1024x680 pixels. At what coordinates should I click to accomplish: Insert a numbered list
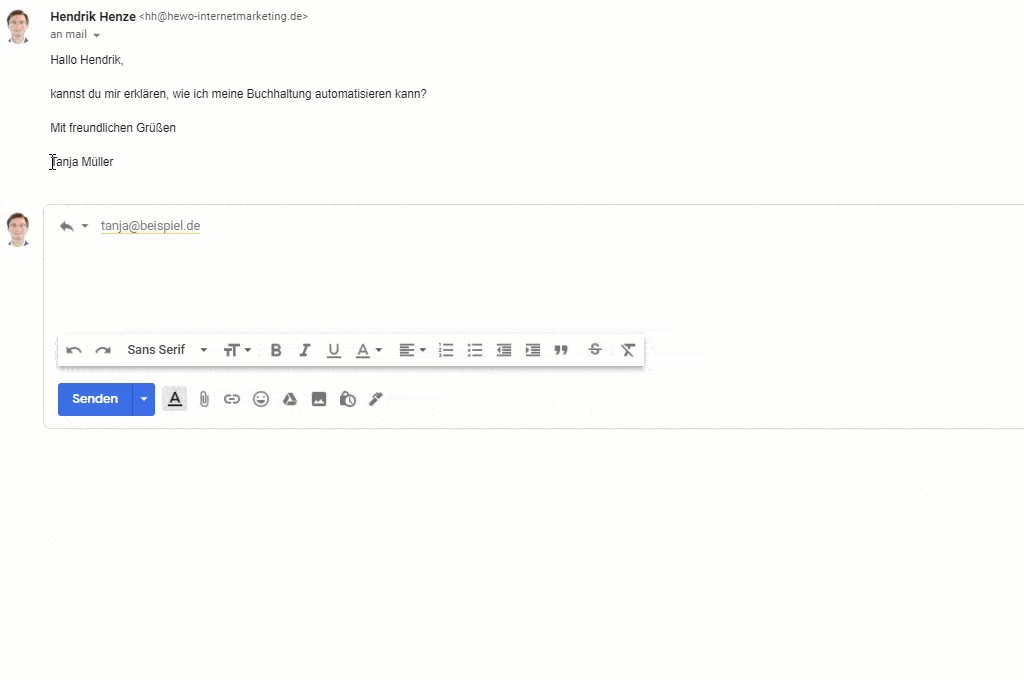tap(446, 350)
